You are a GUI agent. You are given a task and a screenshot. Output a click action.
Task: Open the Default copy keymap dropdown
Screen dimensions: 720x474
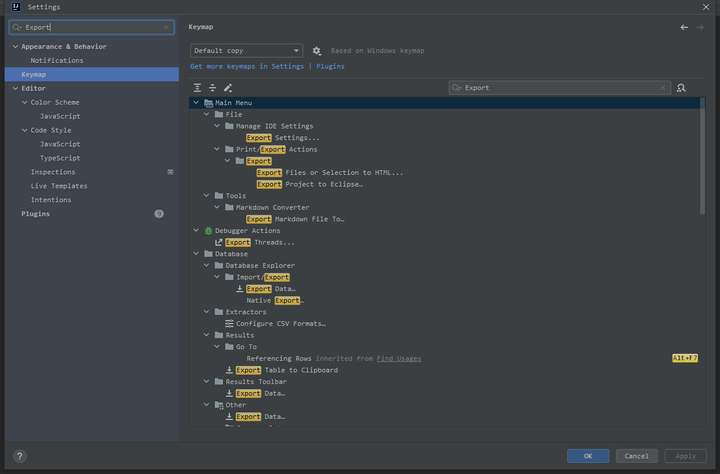[x=247, y=51]
